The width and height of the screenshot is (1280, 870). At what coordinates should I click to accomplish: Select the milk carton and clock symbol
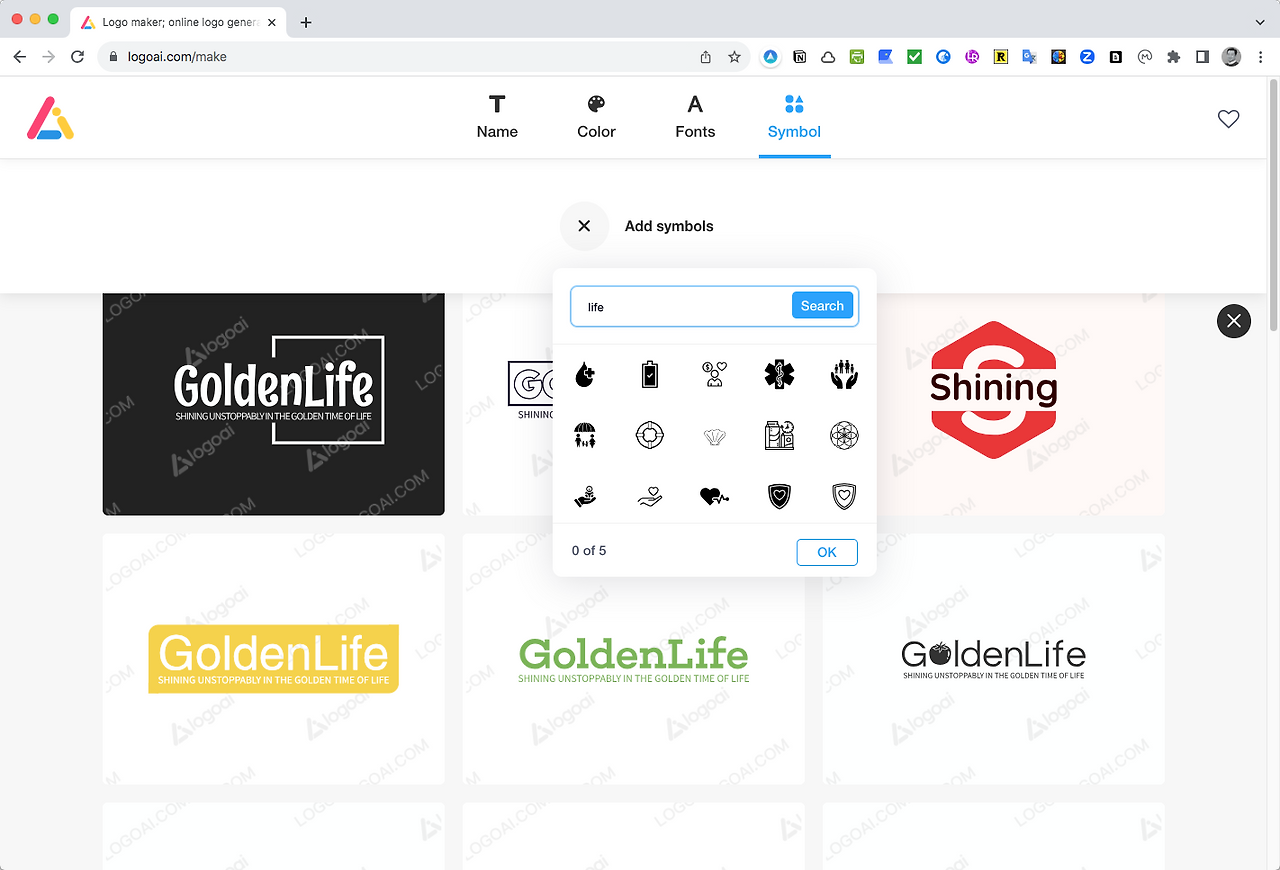pos(780,435)
